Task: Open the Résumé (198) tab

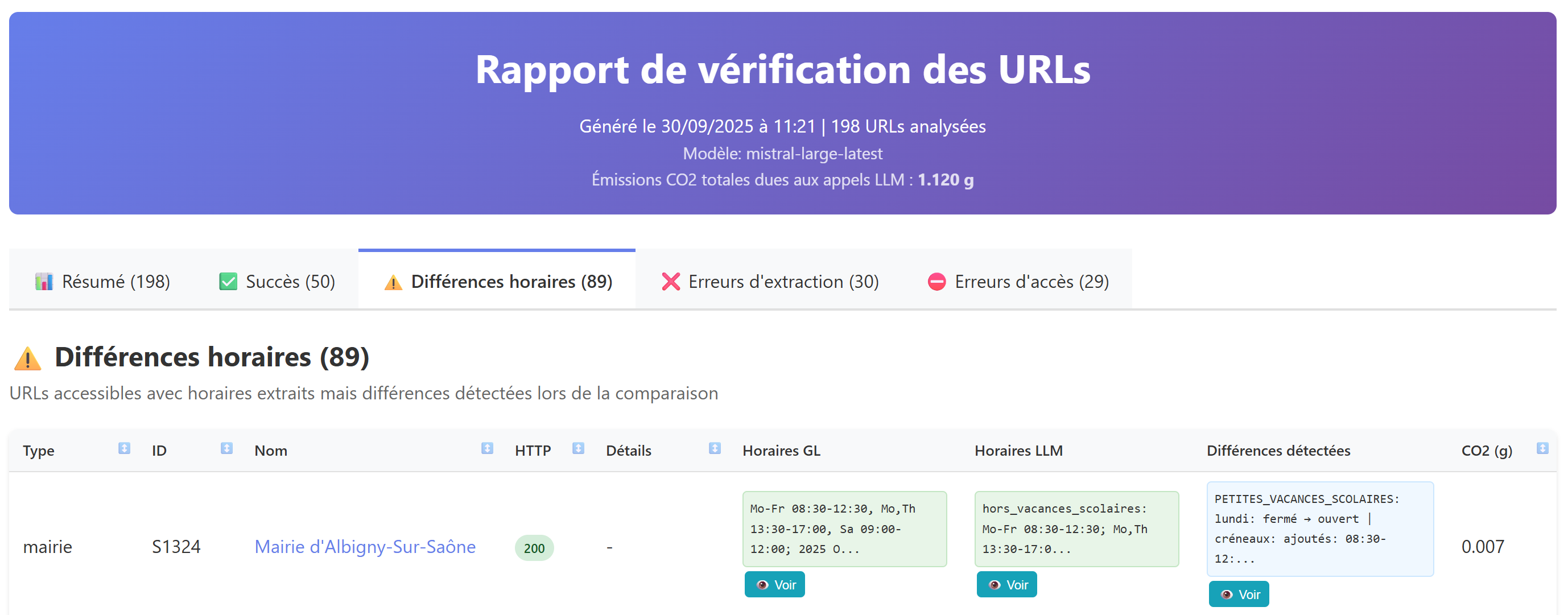Action: [102, 282]
